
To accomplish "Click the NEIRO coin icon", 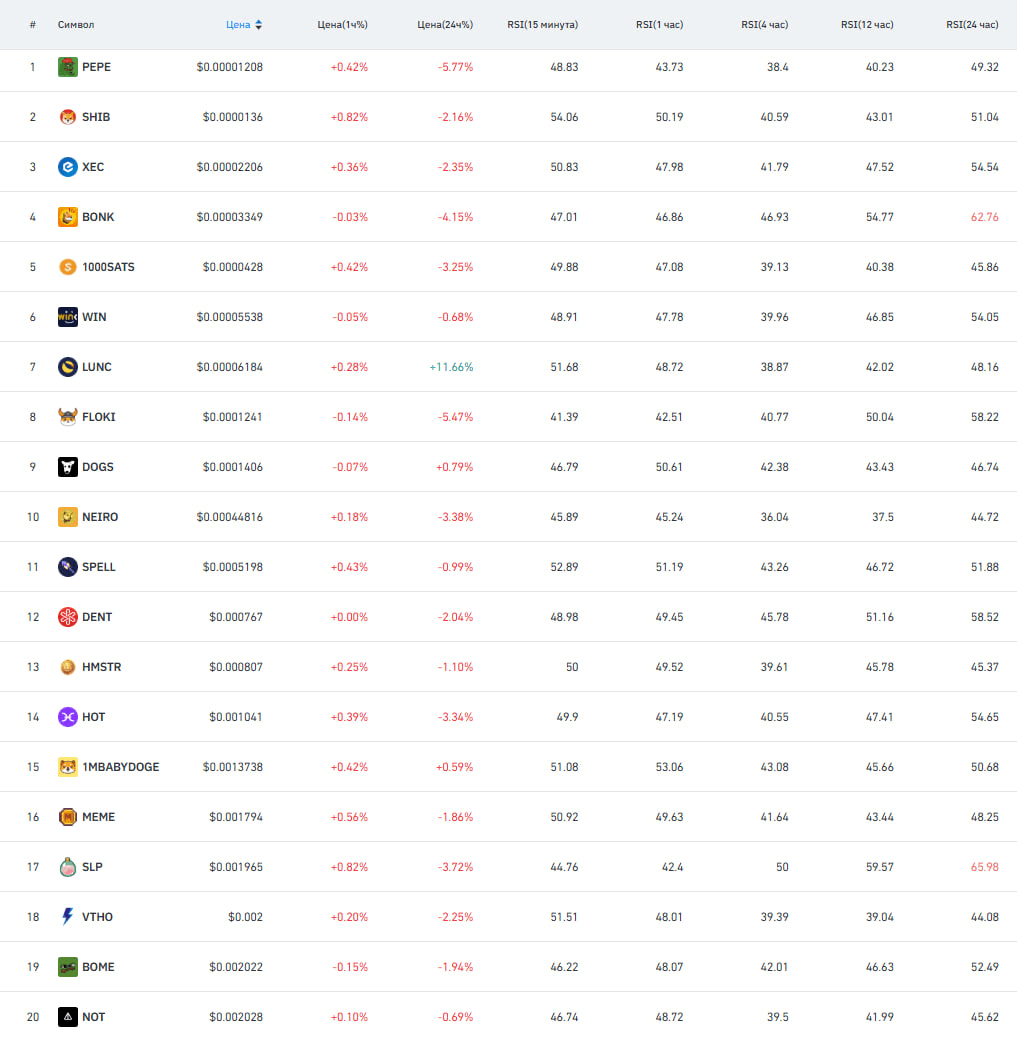I will [68, 517].
